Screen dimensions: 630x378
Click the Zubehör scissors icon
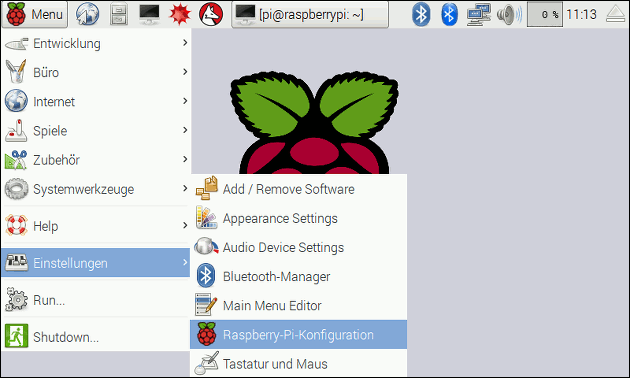point(16,159)
